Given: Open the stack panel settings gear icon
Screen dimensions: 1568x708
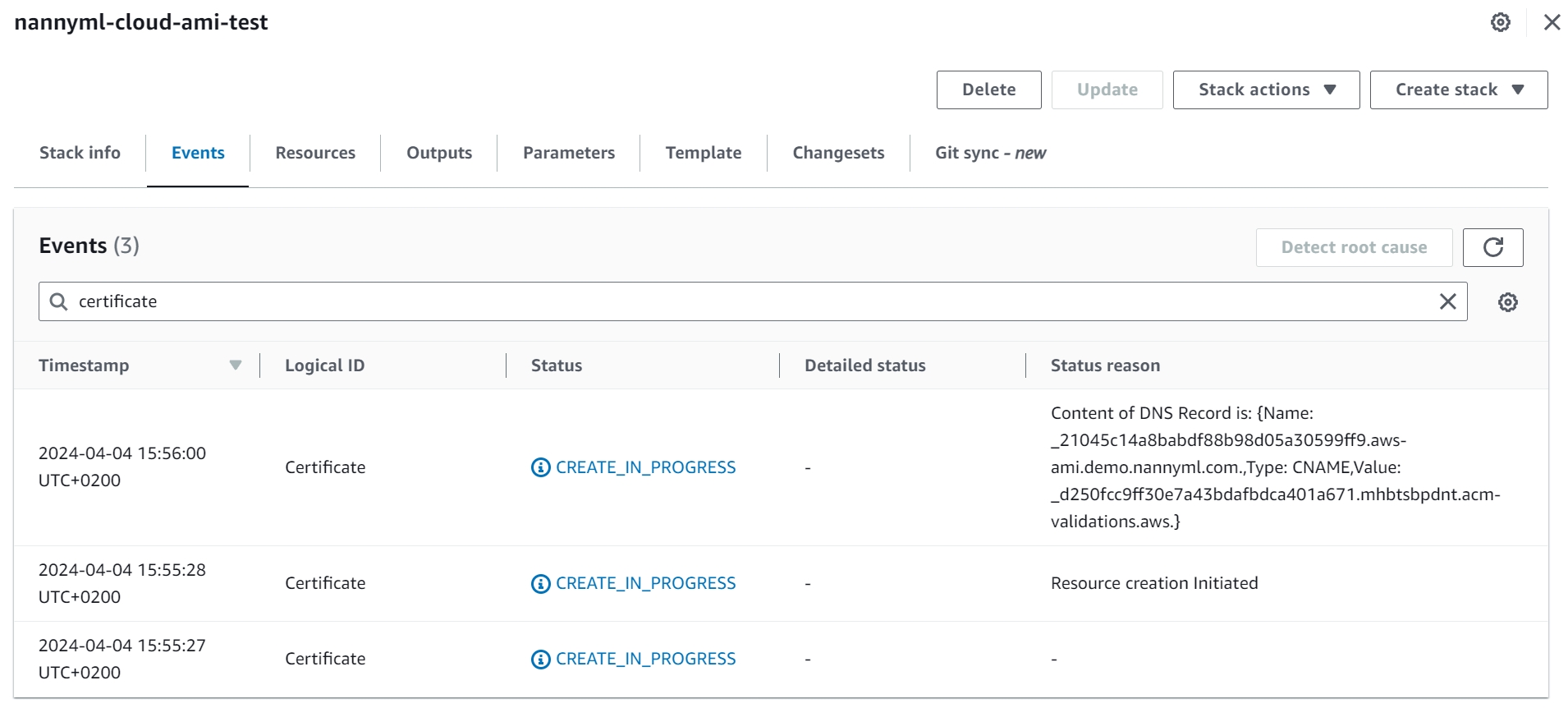Looking at the screenshot, I should [x=1500, y=22].
